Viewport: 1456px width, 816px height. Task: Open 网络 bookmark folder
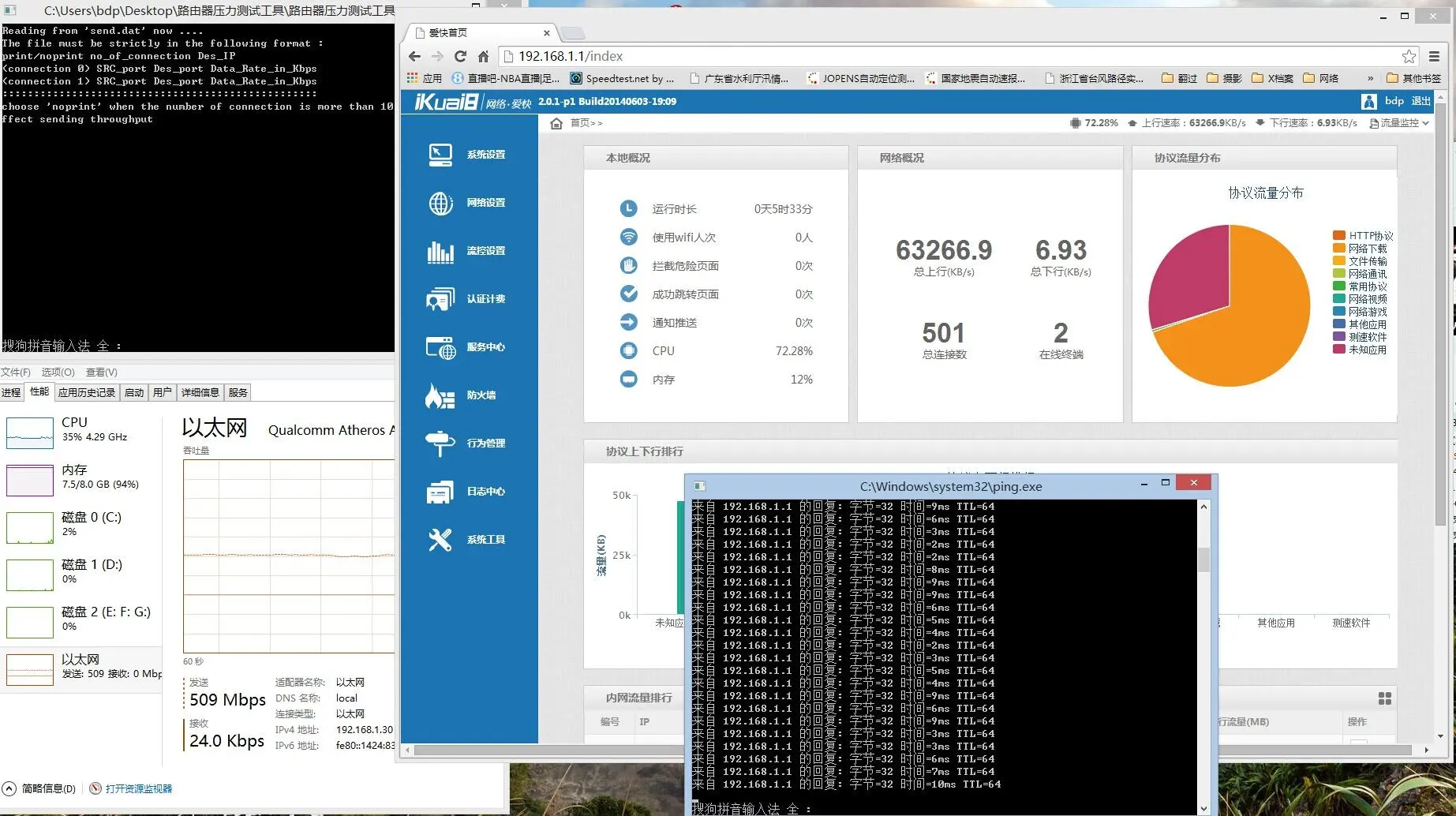tap(1321, 78)
